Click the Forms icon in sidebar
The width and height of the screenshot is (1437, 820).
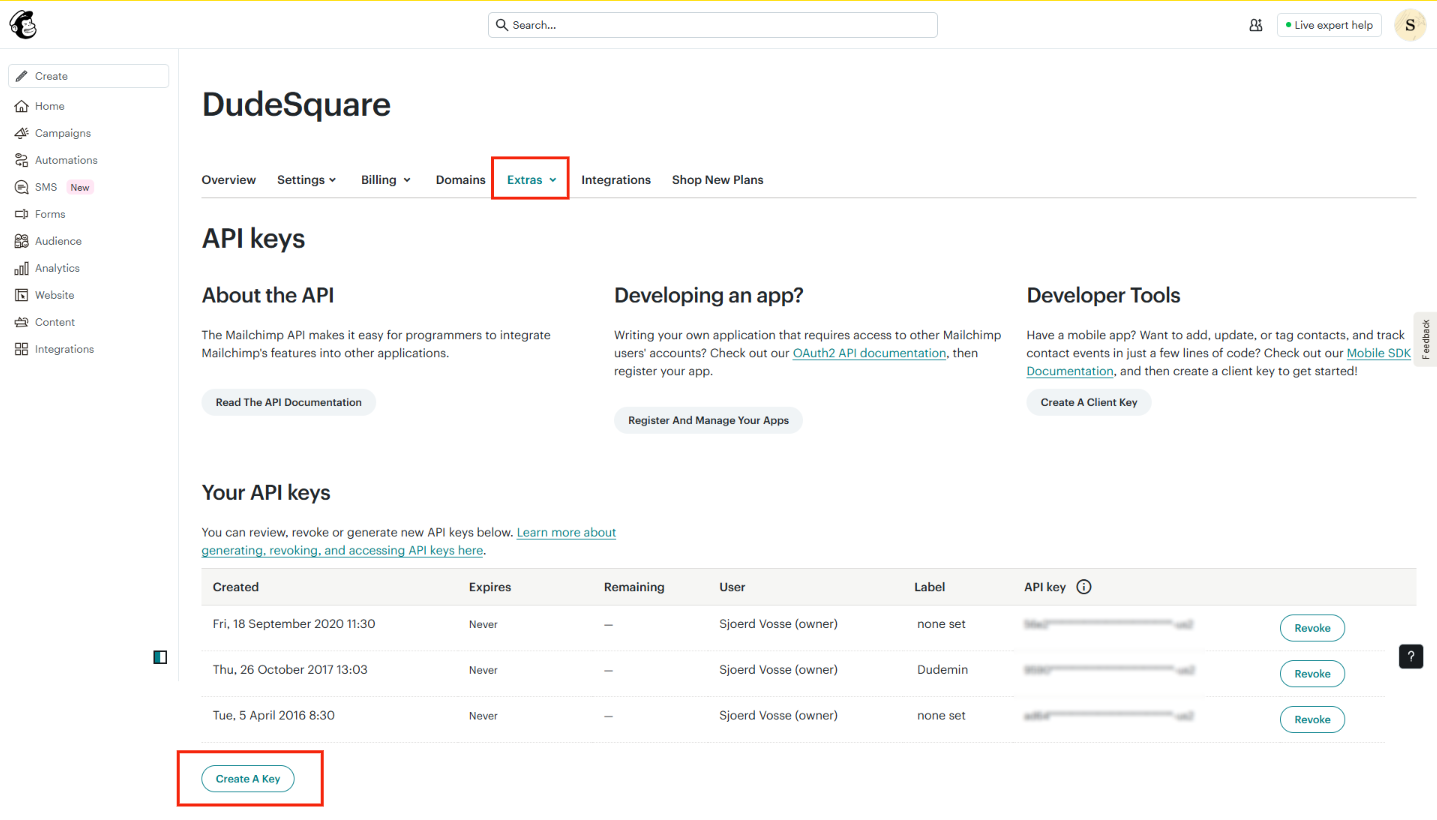click(x=22, y=214)
